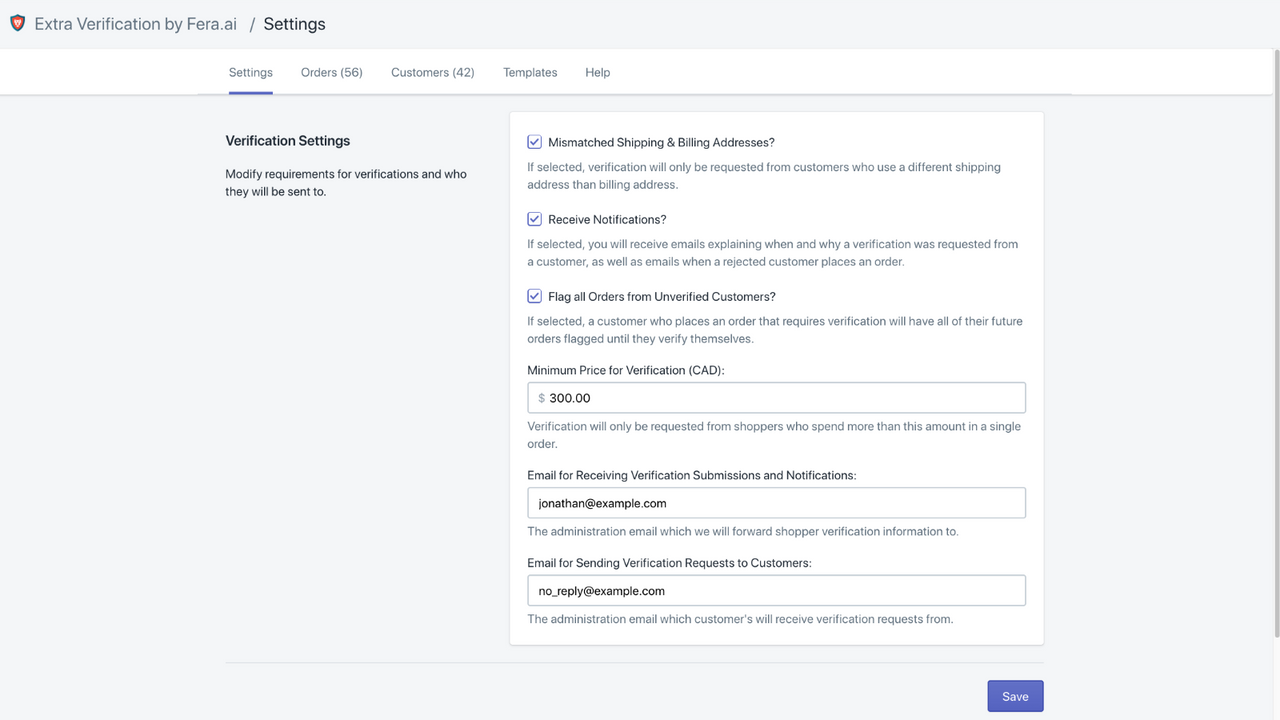Image resolution: width=1280 pixels, height=720 pixels.
Task: Click the Settings breadcrumb in header
Action: (x=294, y=24)
